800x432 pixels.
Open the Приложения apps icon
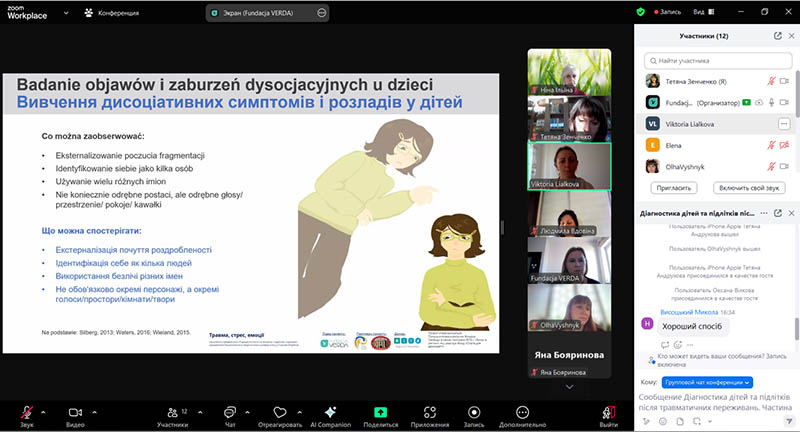[x=430, y=412]
